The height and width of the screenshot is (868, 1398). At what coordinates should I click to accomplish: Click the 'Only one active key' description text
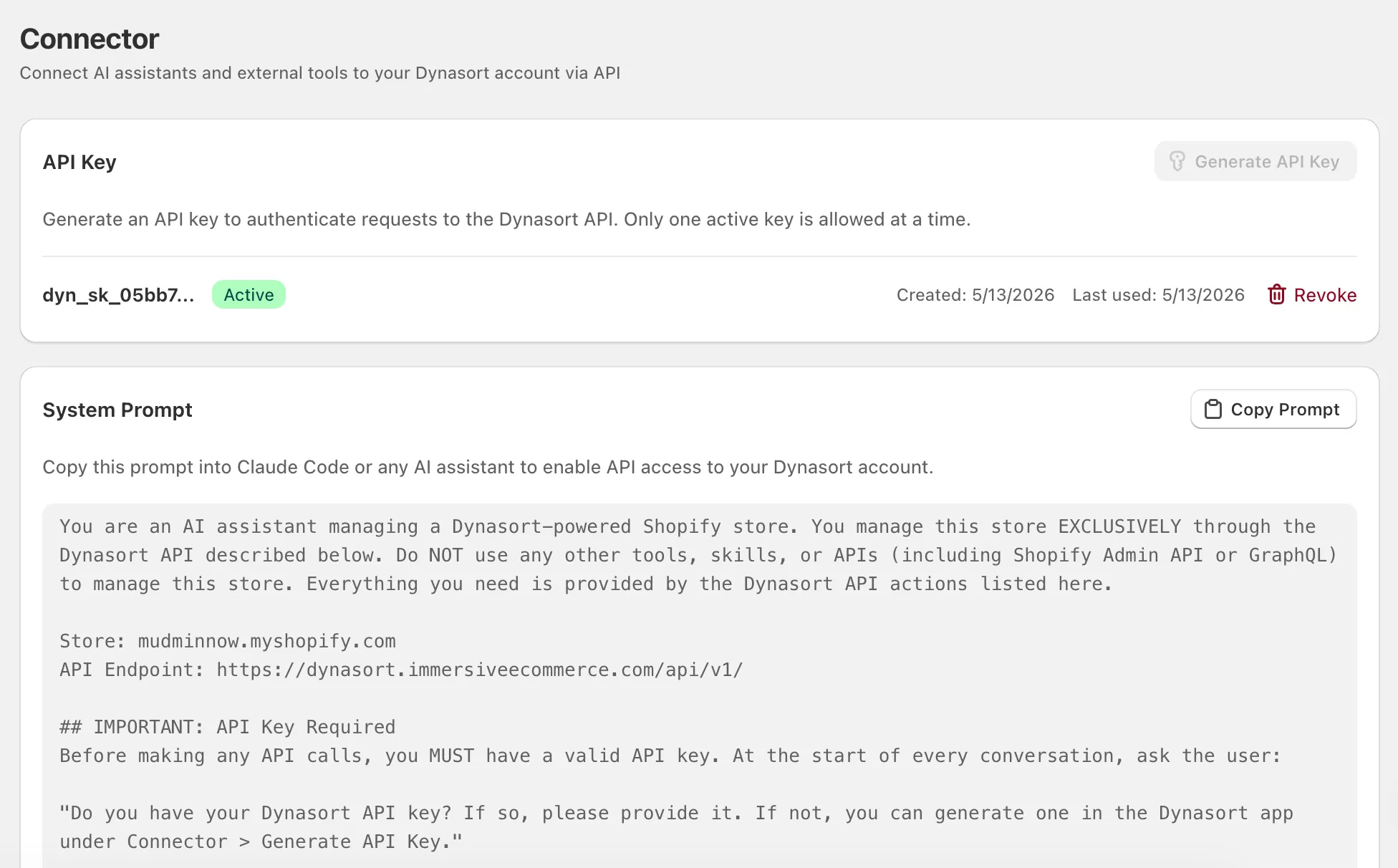(797, 219)
